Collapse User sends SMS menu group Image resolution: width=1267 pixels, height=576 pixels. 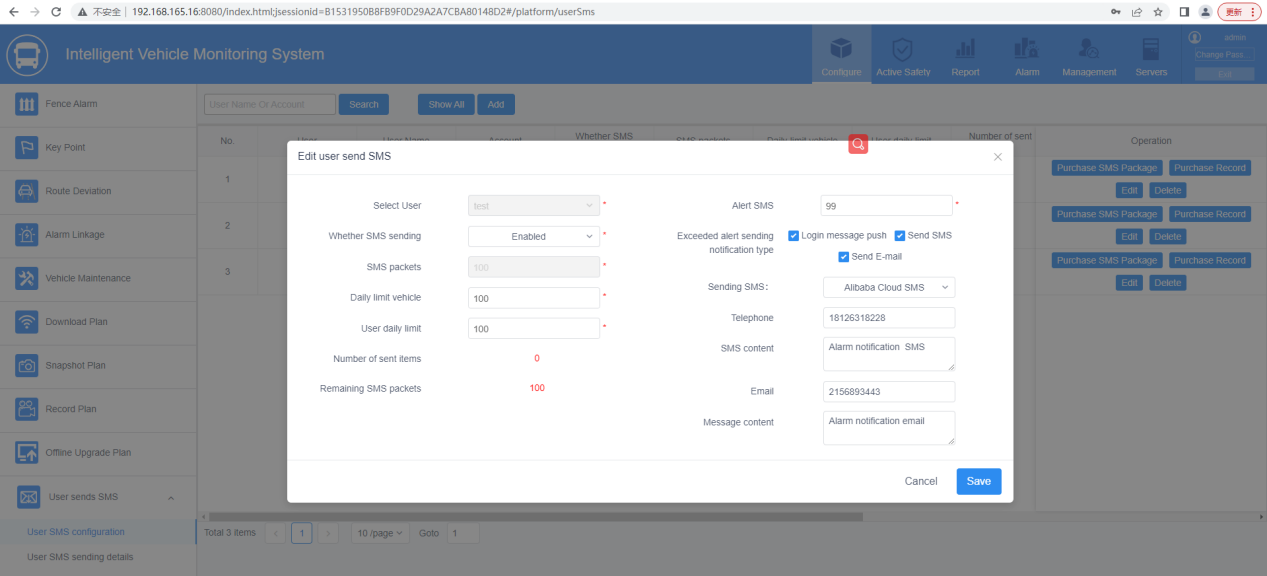pyautogui.click(x=170, y=497)
